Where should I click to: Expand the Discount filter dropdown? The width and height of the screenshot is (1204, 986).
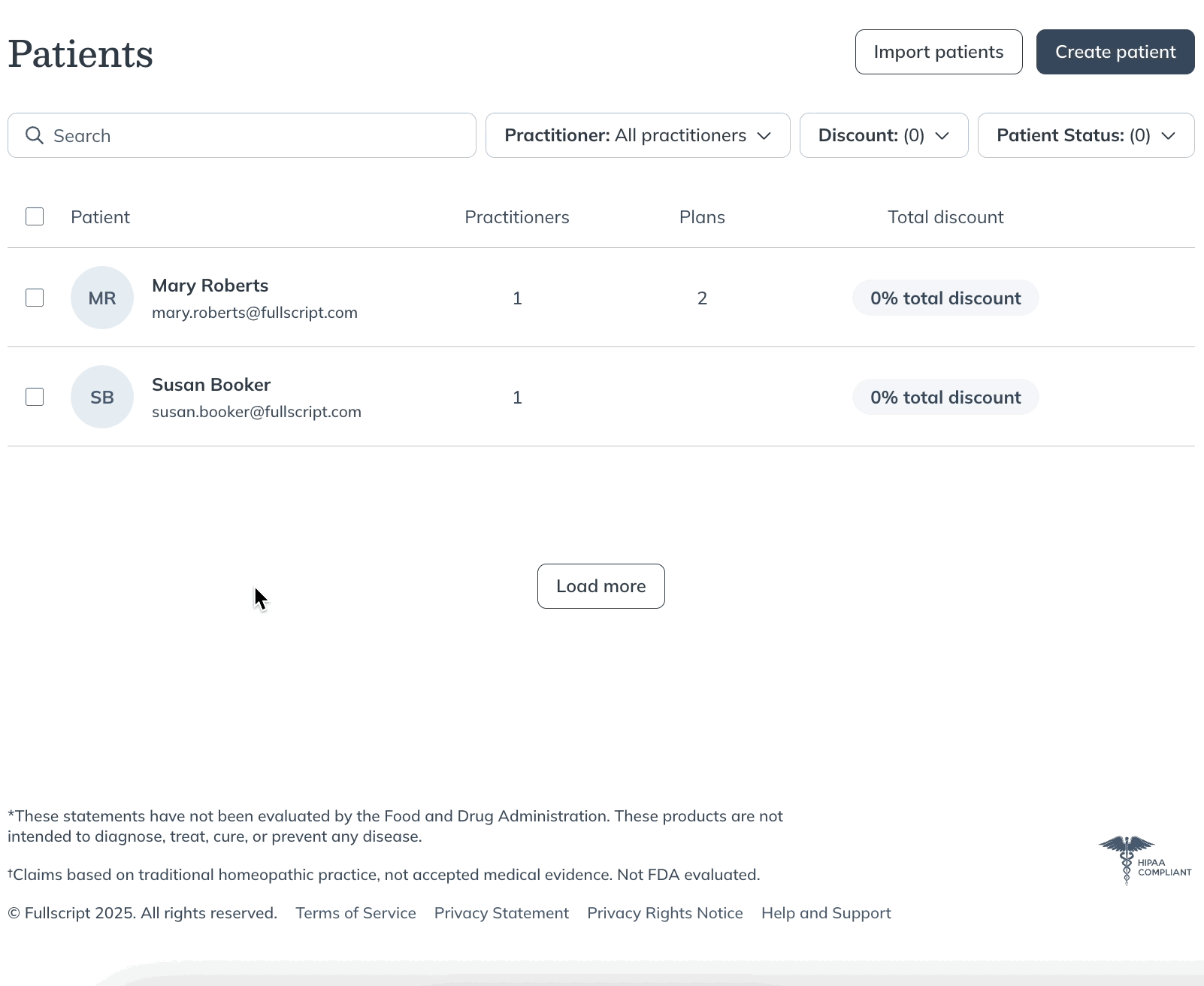click(884, 135)
